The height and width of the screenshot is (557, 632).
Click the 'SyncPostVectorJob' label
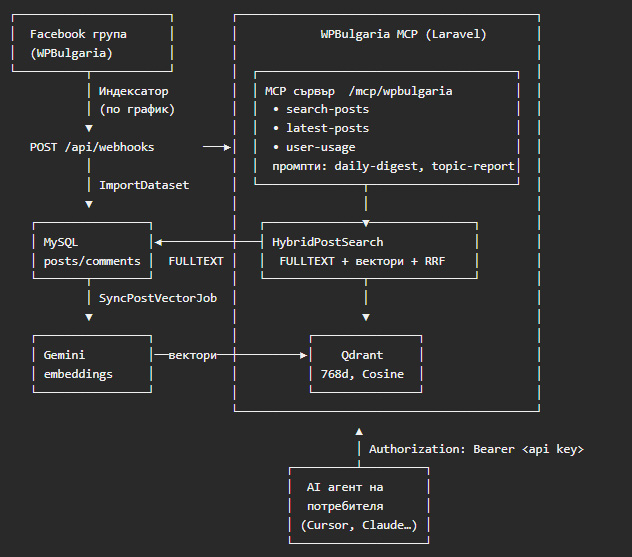[158, 298]
